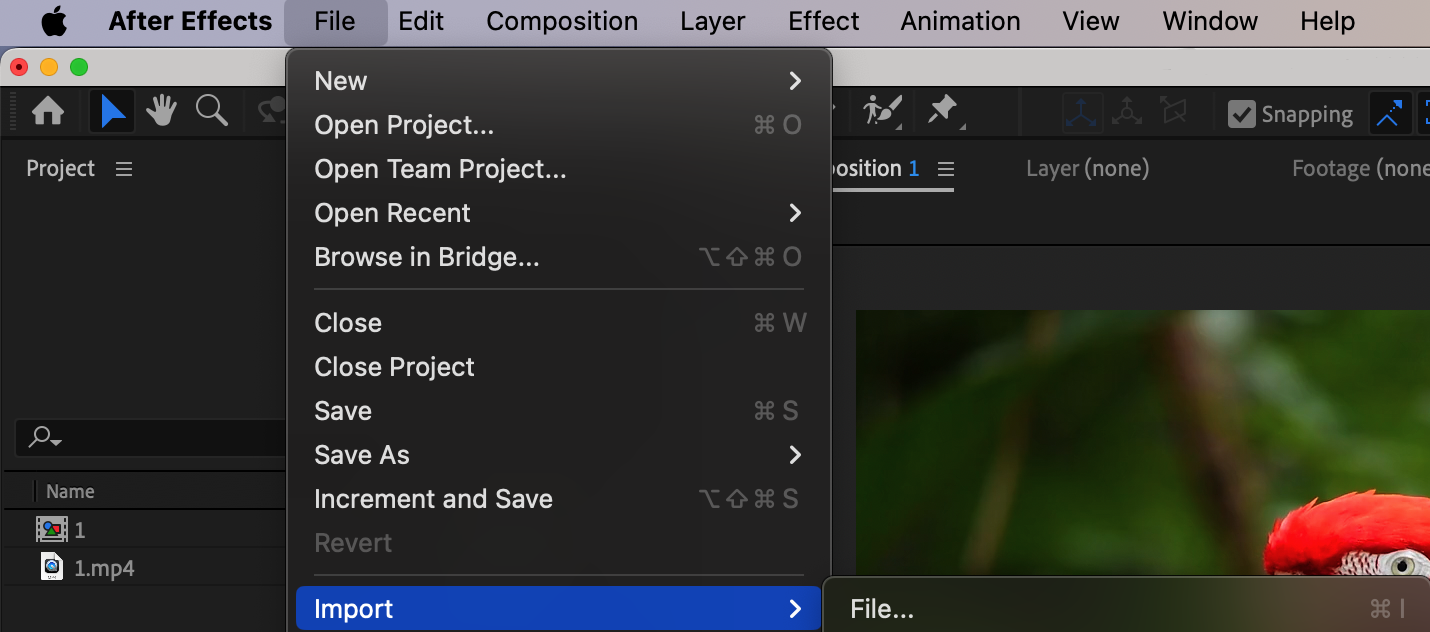Open the Project panel menu
Screen dimensions: 1430x632
point(124,169)
